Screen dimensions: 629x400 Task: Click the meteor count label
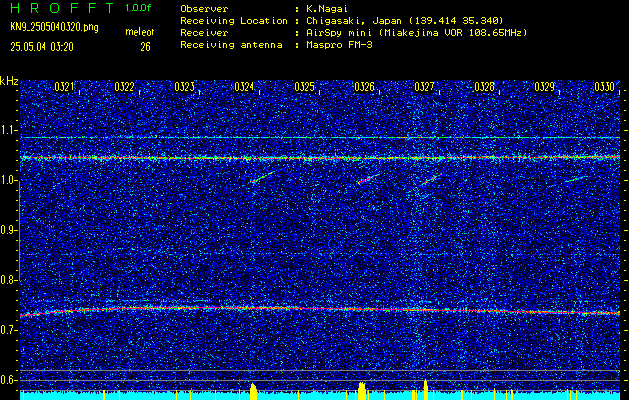pyautogui.click(x=140, y=32)
